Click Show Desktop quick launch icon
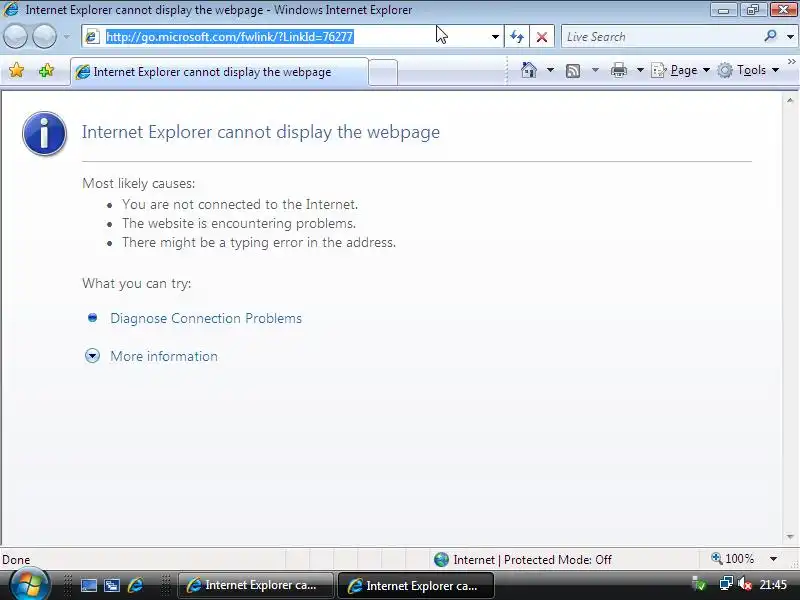The width and height of the screenshot is (800, 600). [x=89, y=585]
